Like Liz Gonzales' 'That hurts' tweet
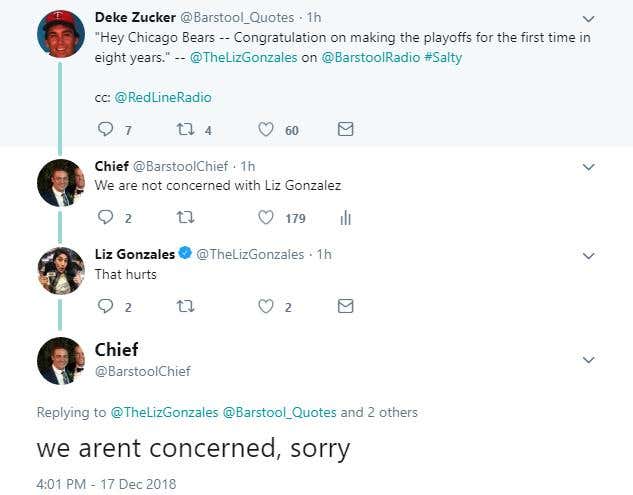Screen dimensions: 633x495 [x=266, y=307]
